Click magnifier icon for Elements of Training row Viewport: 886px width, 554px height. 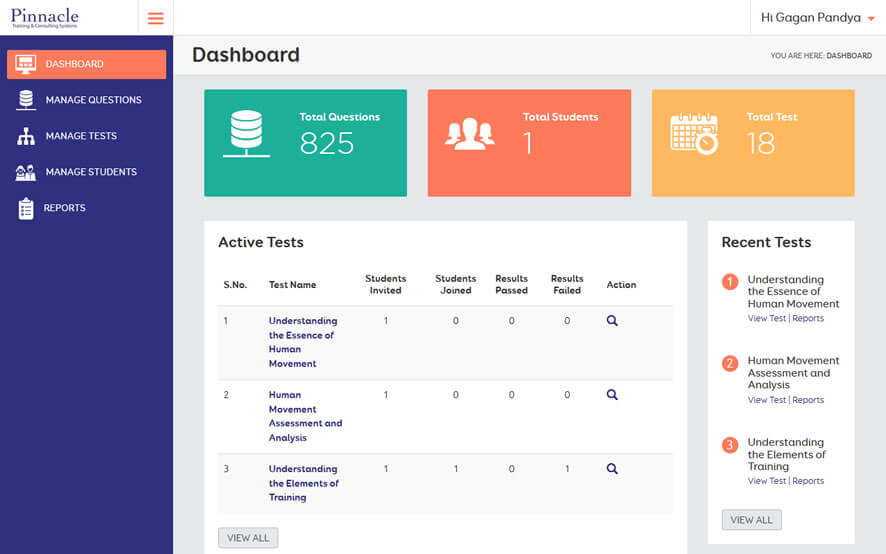point(612,469)
